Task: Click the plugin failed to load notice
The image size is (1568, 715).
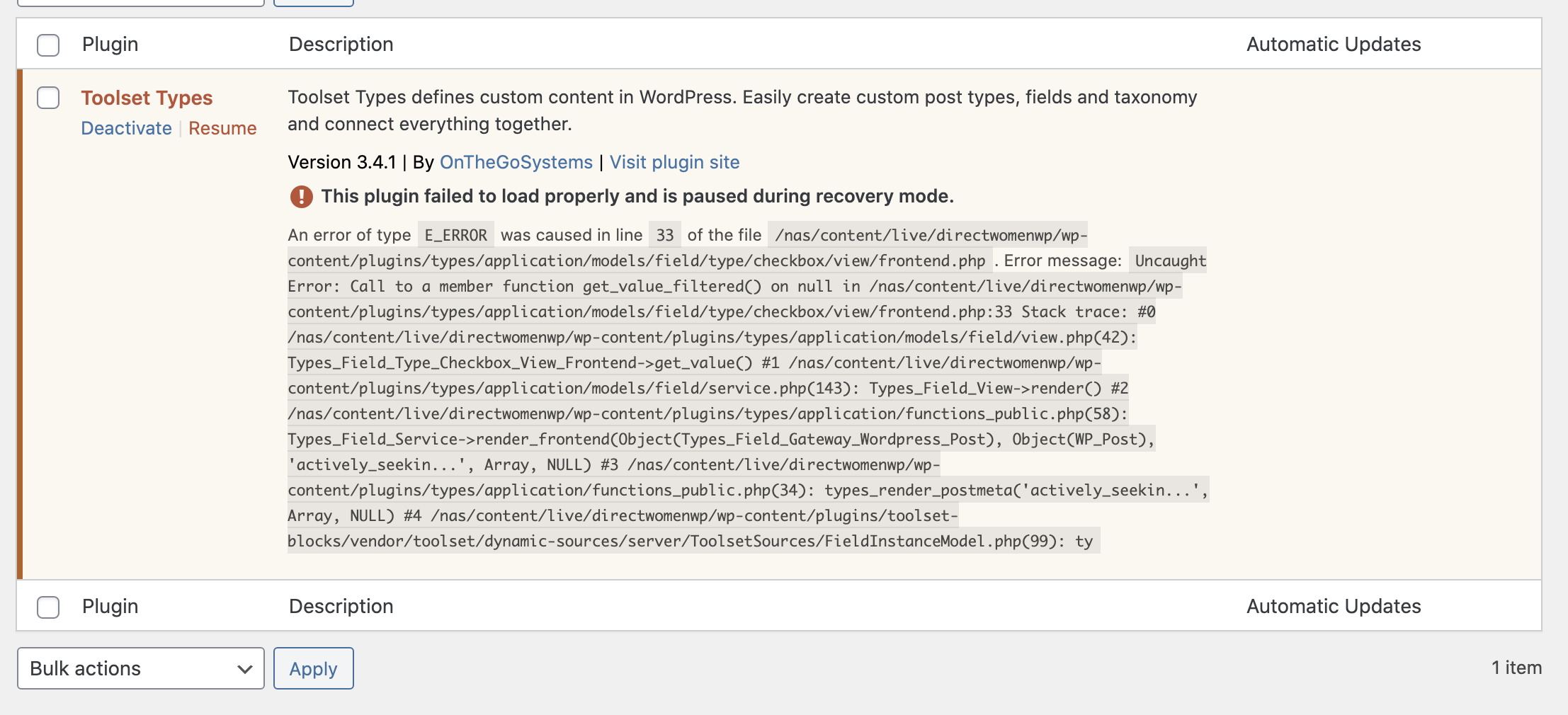Action: [637, 196]
